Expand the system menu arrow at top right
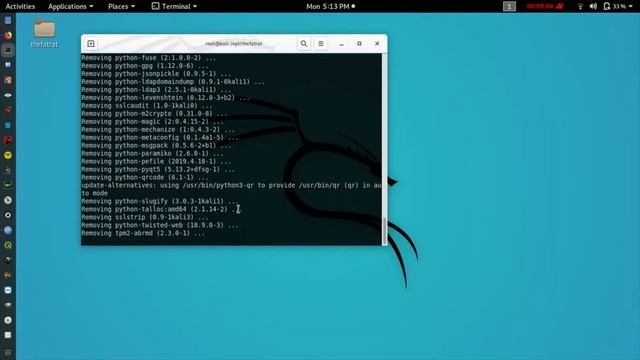640x360 pixels. pyautogui.click(x=631, y=7)
